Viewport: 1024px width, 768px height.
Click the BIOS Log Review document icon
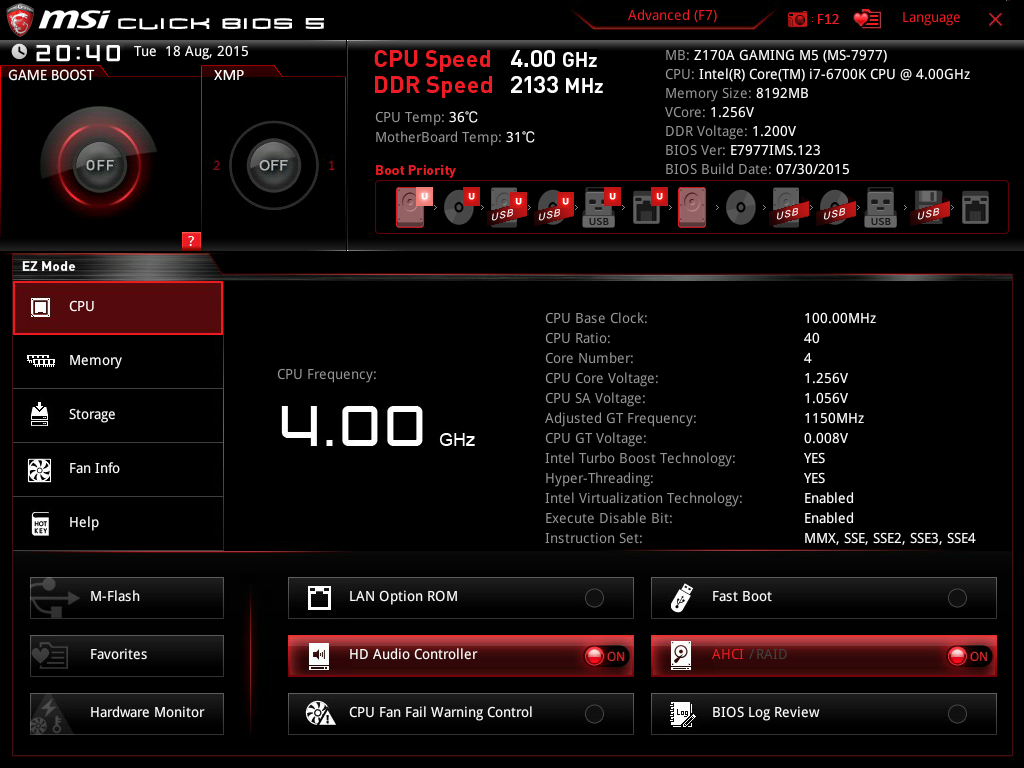click(682, 714)
